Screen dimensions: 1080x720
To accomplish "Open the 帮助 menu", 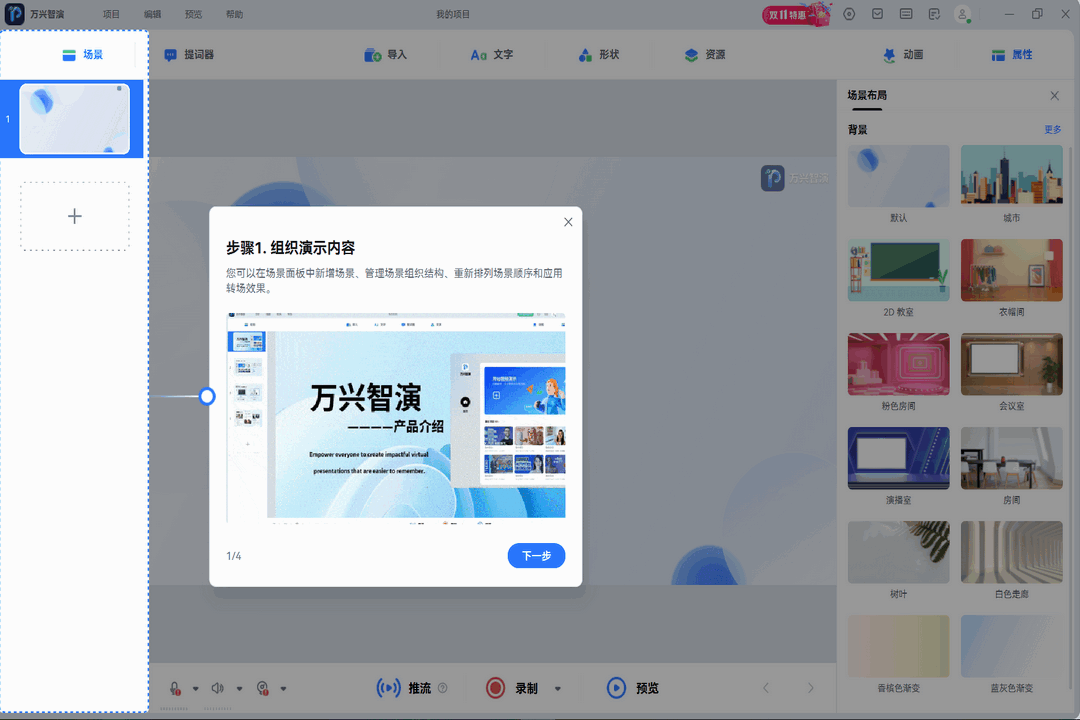I will (234, 14).
